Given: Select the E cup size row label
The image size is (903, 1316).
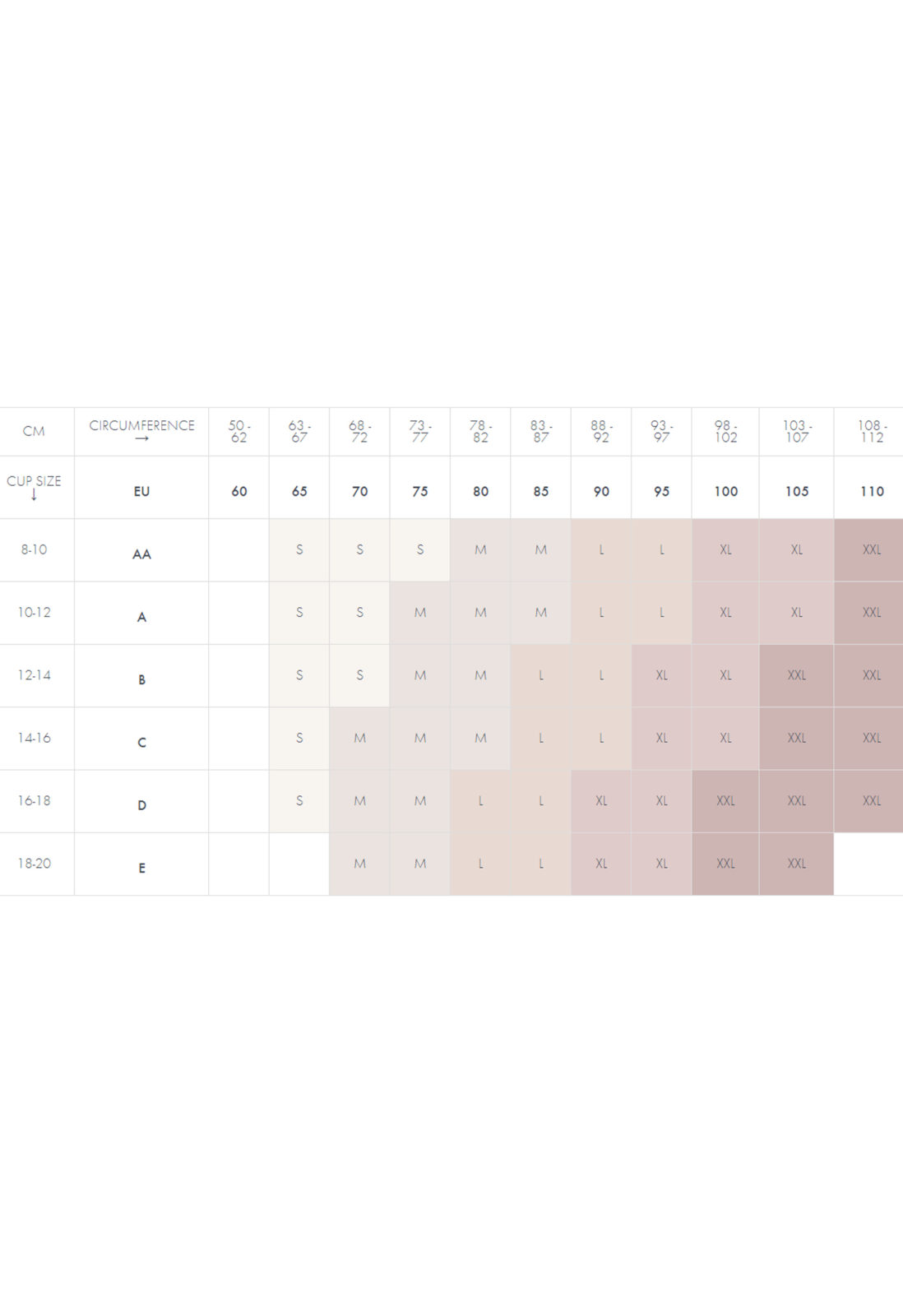Looking at the screenshot, I should [x=141, y=868].
